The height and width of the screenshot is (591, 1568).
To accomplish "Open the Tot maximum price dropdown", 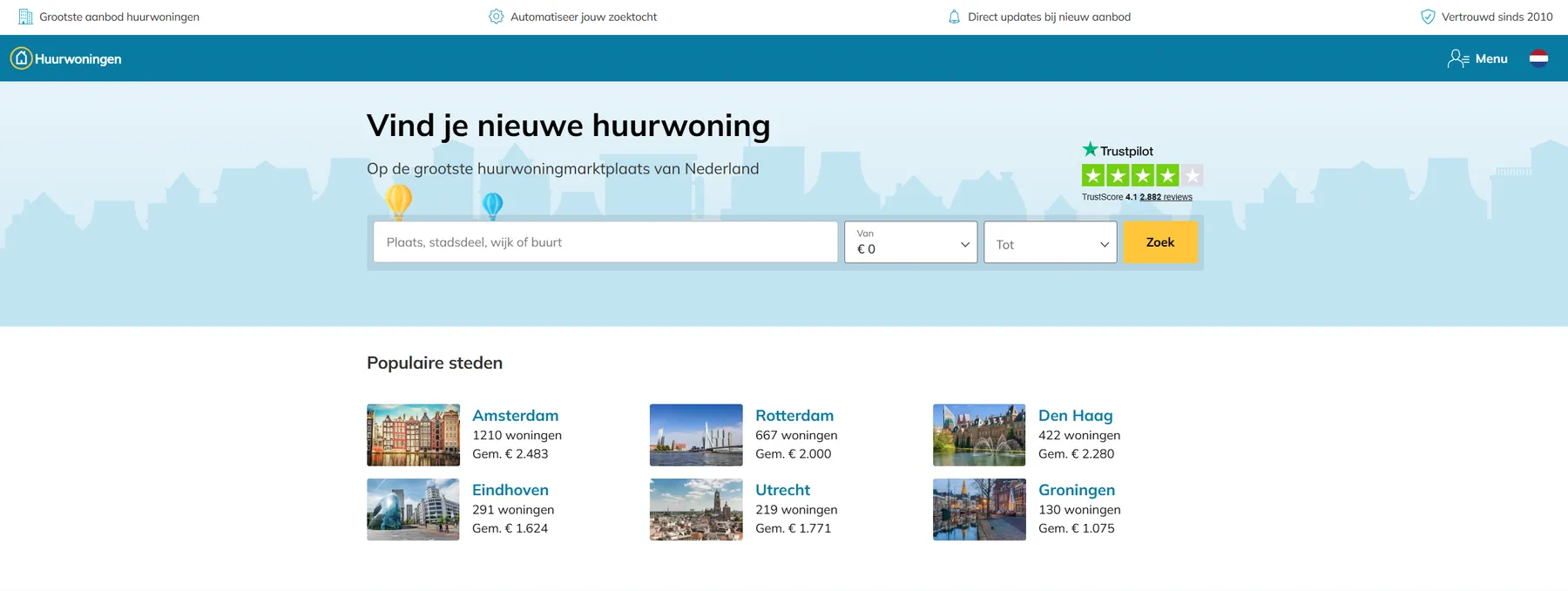I will point(1050,242).
